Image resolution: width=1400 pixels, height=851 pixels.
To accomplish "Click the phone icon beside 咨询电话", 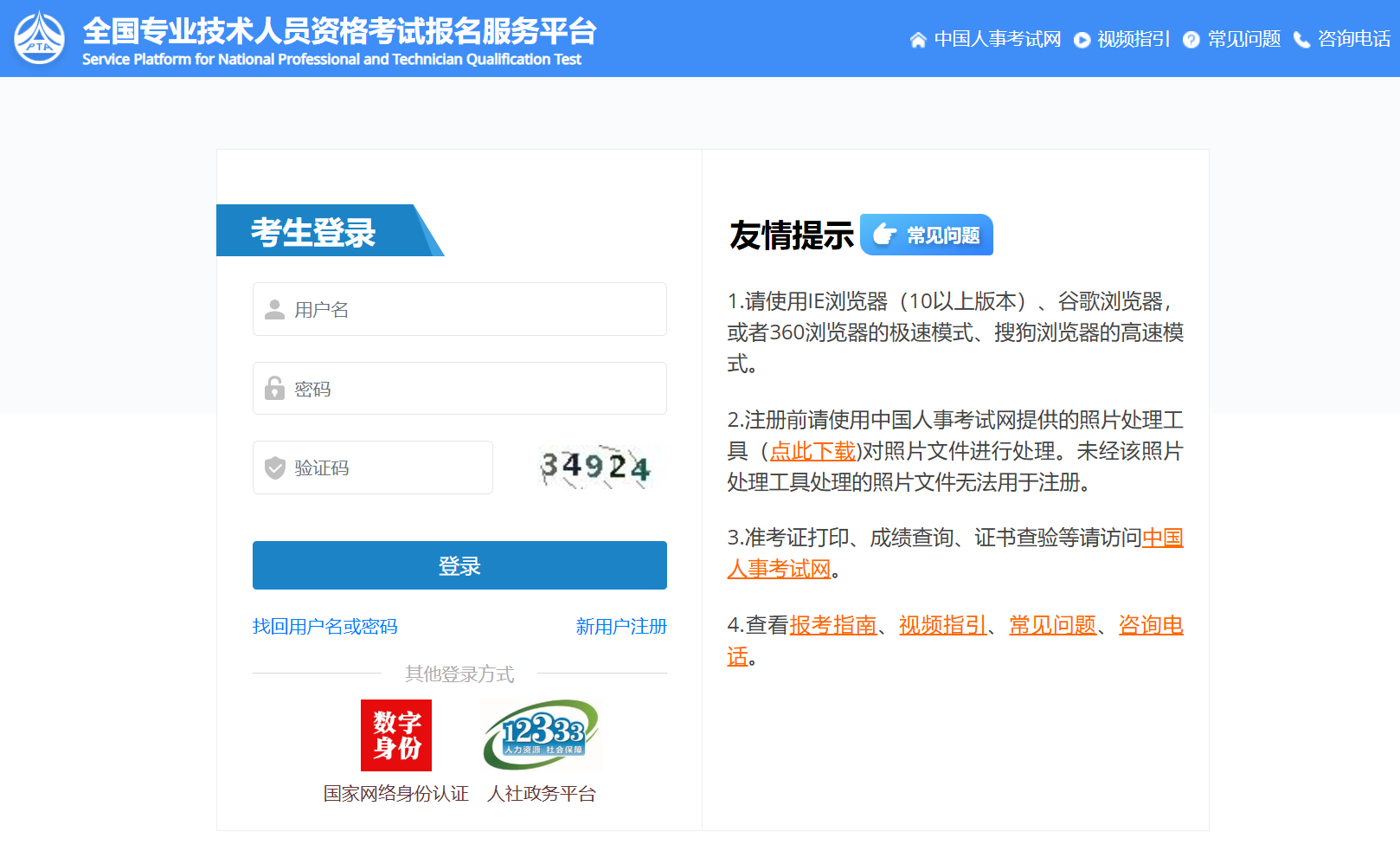I will click(x=1301, y=40).
